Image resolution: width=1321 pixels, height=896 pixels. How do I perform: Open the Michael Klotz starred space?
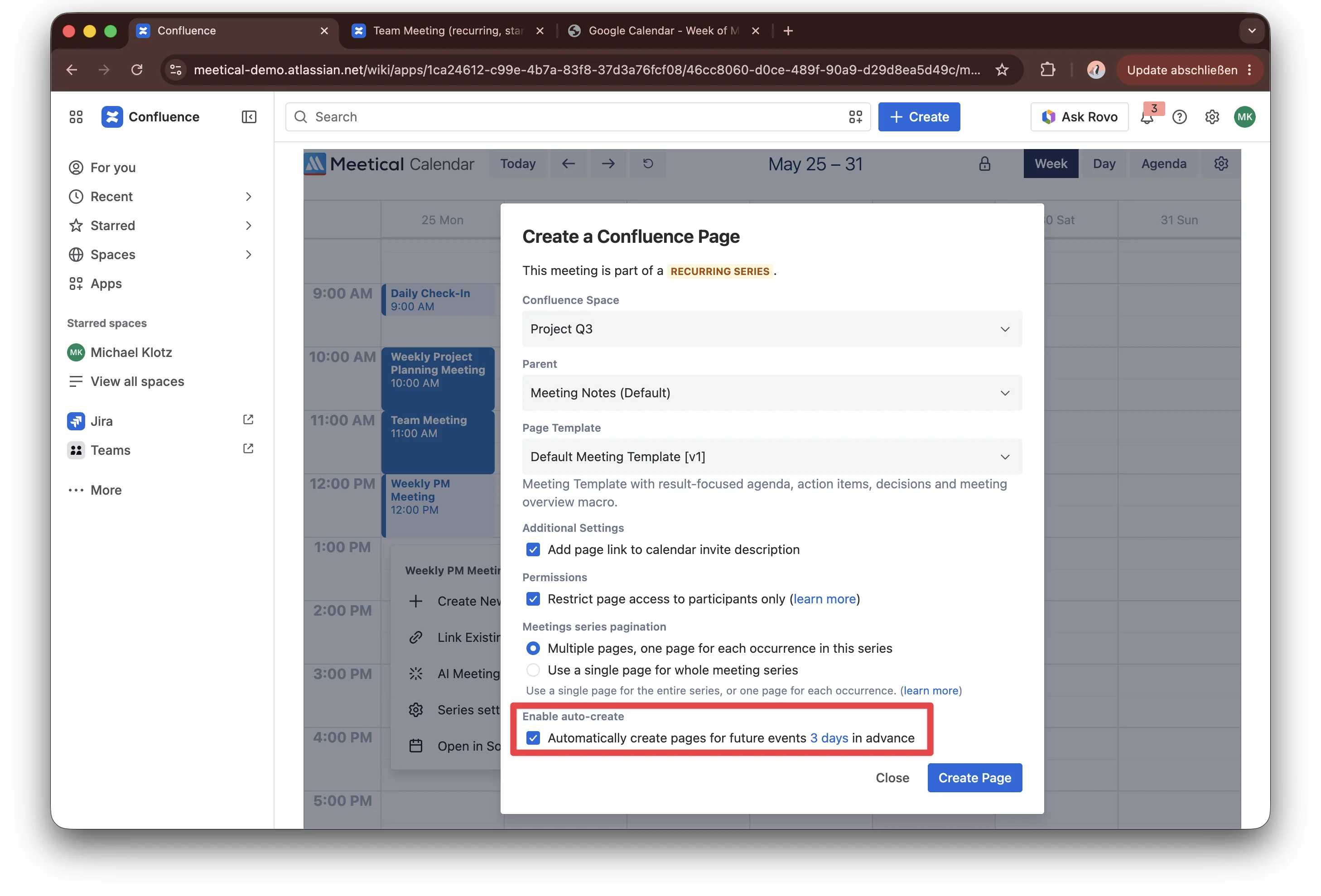[x=160, y=352]
